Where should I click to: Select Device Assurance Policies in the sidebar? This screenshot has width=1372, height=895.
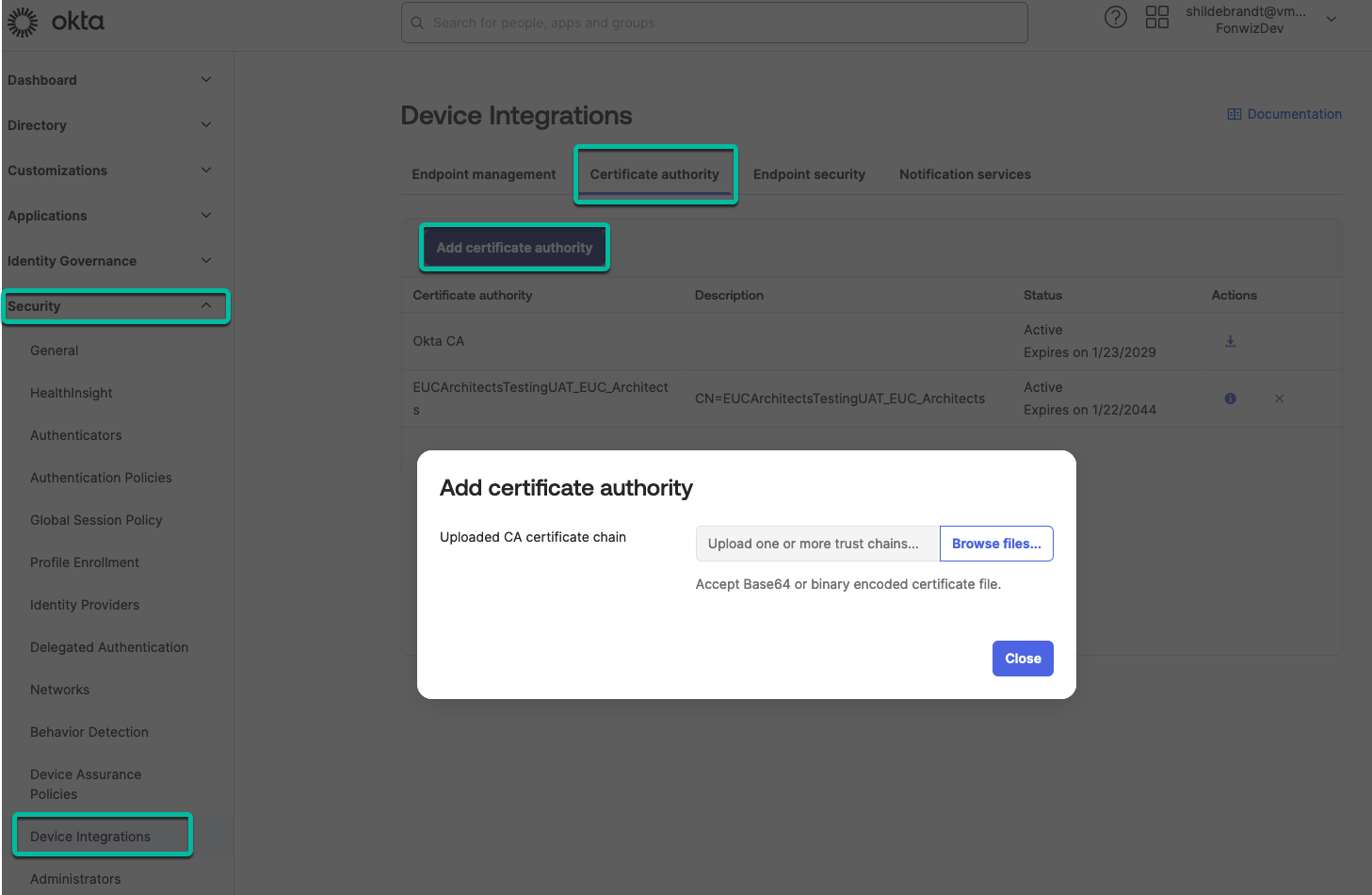86,784
